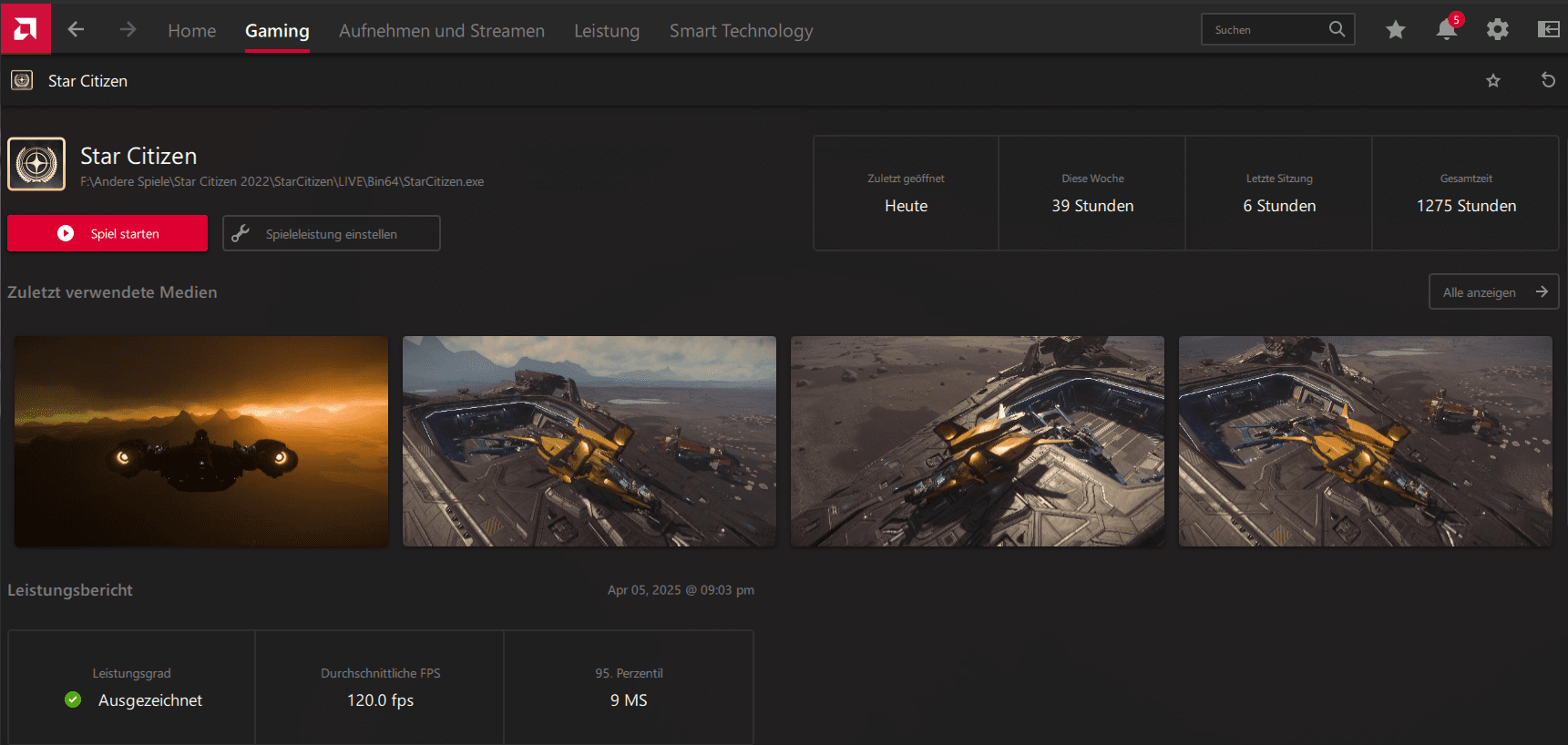Click the reset arrow icon beside the favorite star
The image size is (1568, 745).
[1548, 80]
